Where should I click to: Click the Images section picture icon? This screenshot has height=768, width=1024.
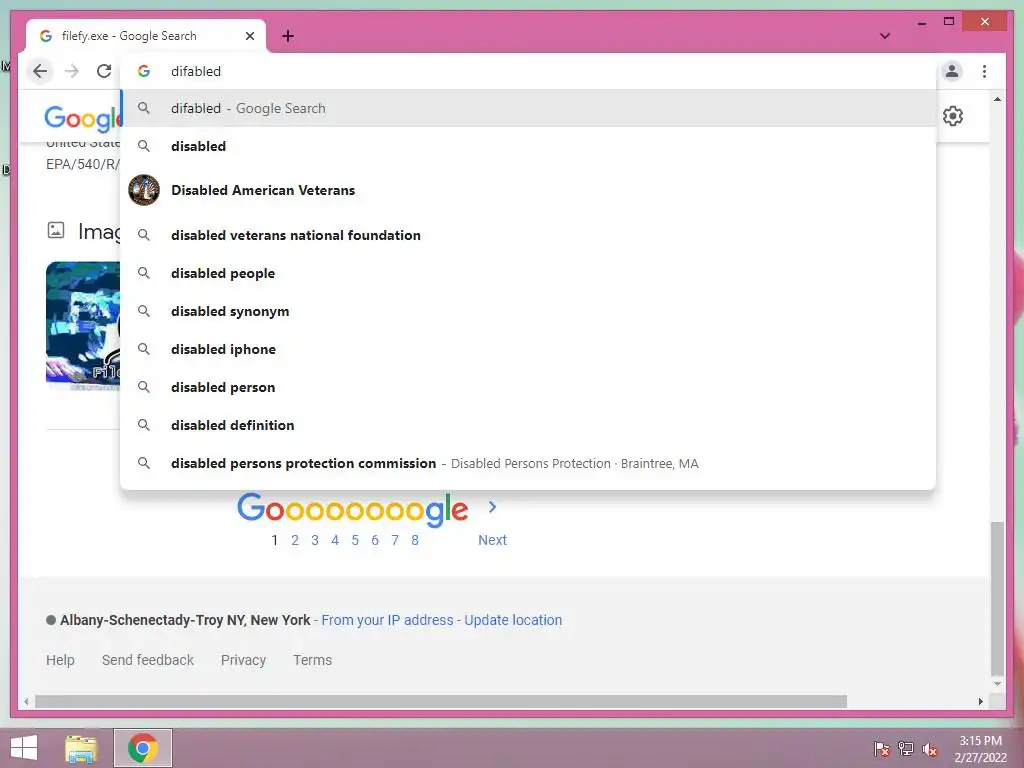tap(56, 230)
